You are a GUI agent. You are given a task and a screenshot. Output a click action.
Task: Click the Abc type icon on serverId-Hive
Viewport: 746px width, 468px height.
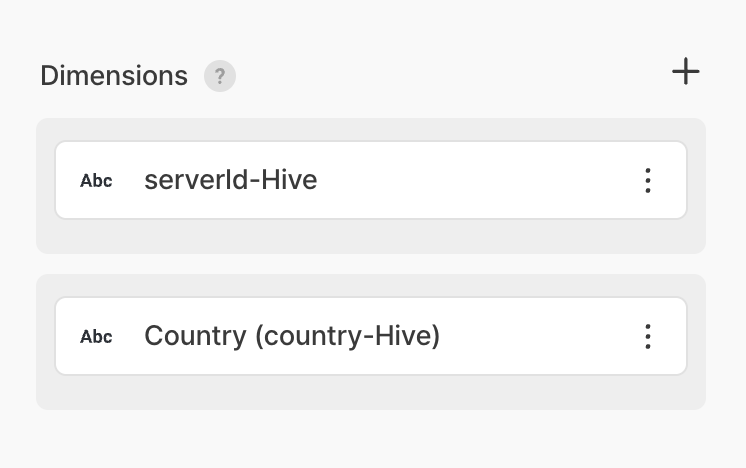click(x=96, y=181)
